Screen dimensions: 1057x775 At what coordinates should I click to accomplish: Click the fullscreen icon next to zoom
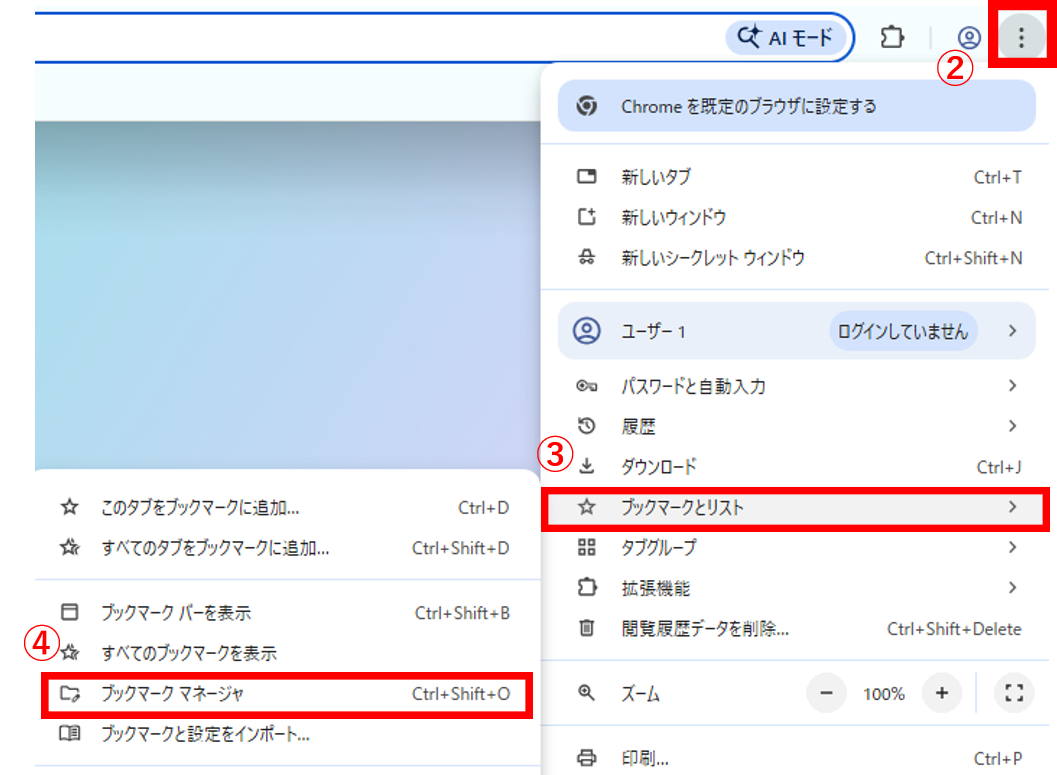[1013, 693]
